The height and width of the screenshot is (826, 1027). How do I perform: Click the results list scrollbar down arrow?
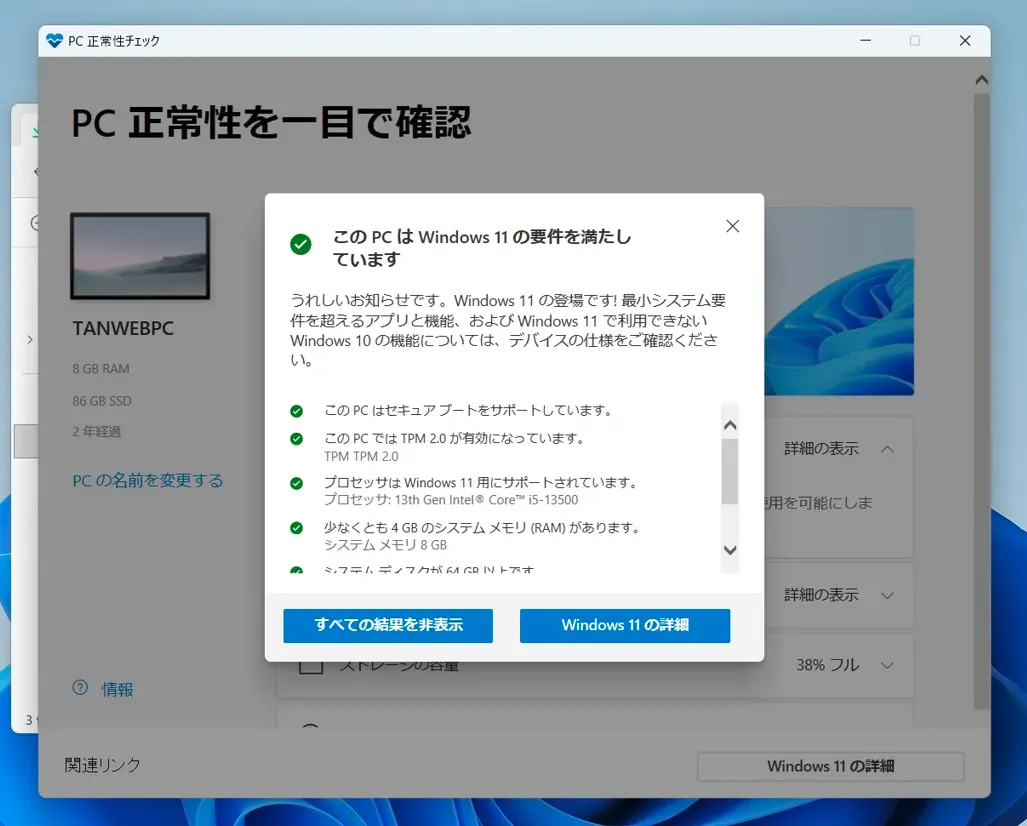[730, 550]
